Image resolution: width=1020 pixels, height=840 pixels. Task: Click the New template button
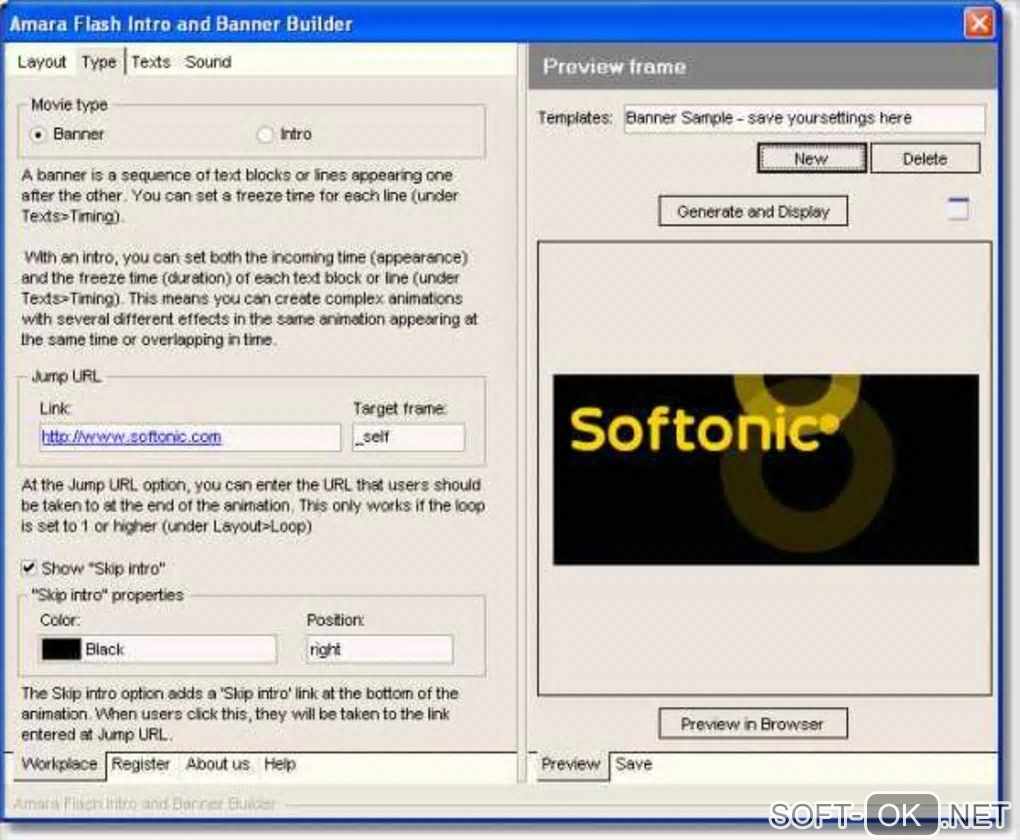tap(812, 159)
